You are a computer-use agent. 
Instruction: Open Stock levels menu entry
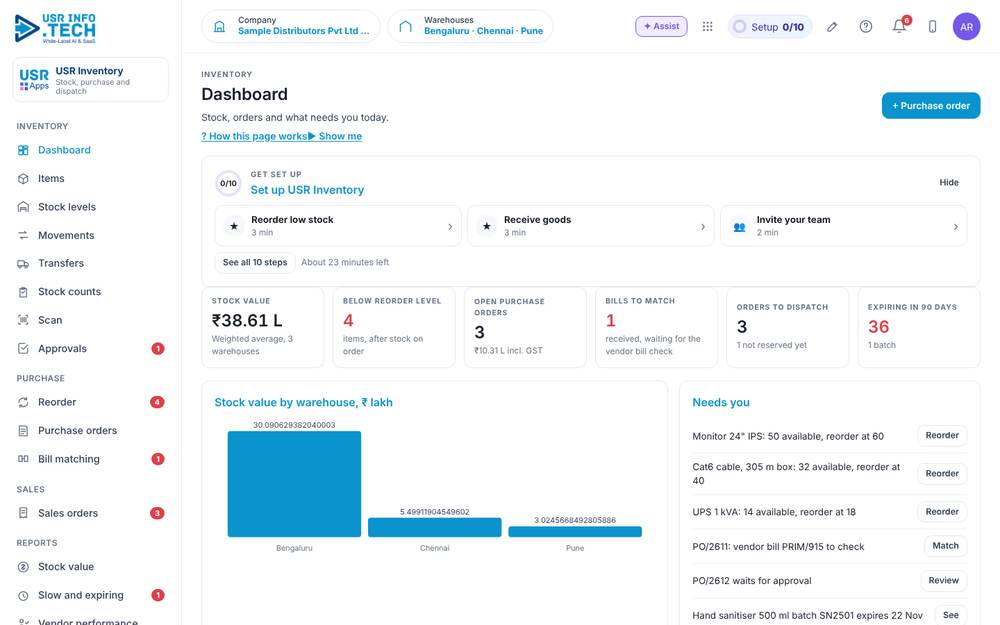tap(91, 207)
